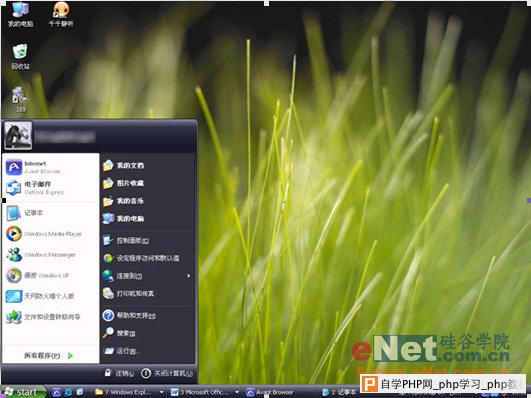Open 文件和设置转移向导 wizard entry

(x=51, y=317)
